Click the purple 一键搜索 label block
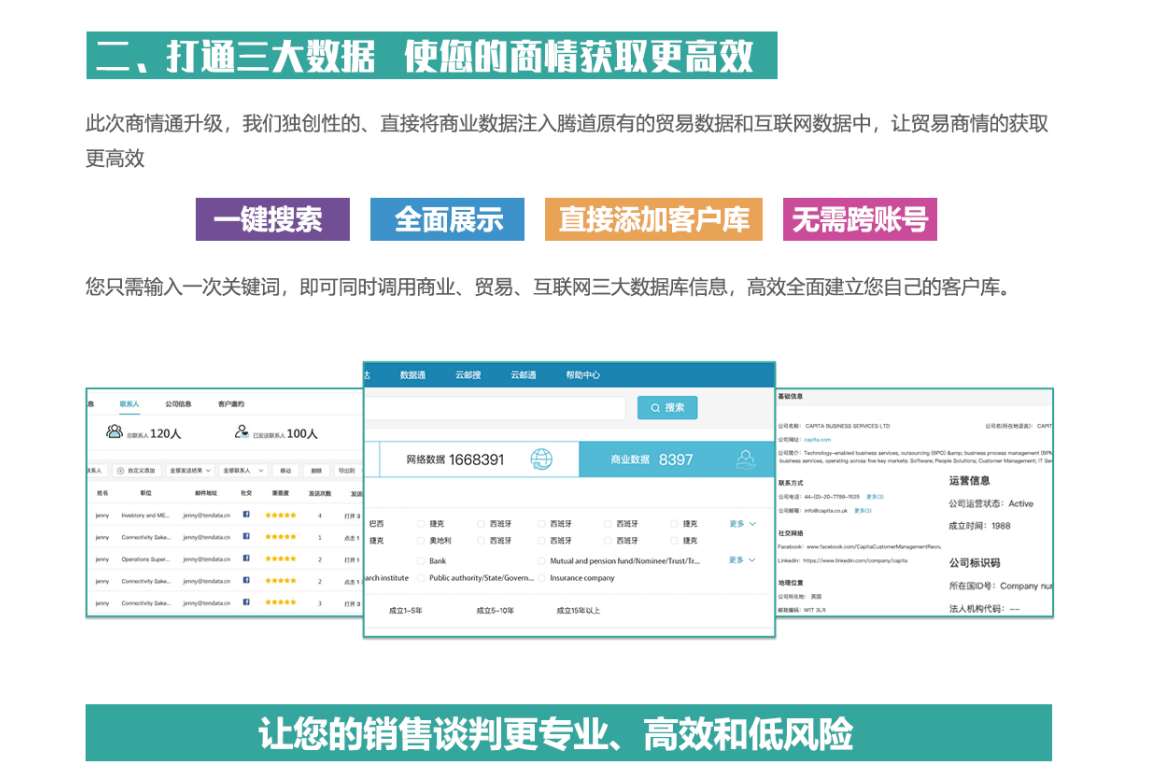This screenshot has width=1151, height=776. coord(272,219)
